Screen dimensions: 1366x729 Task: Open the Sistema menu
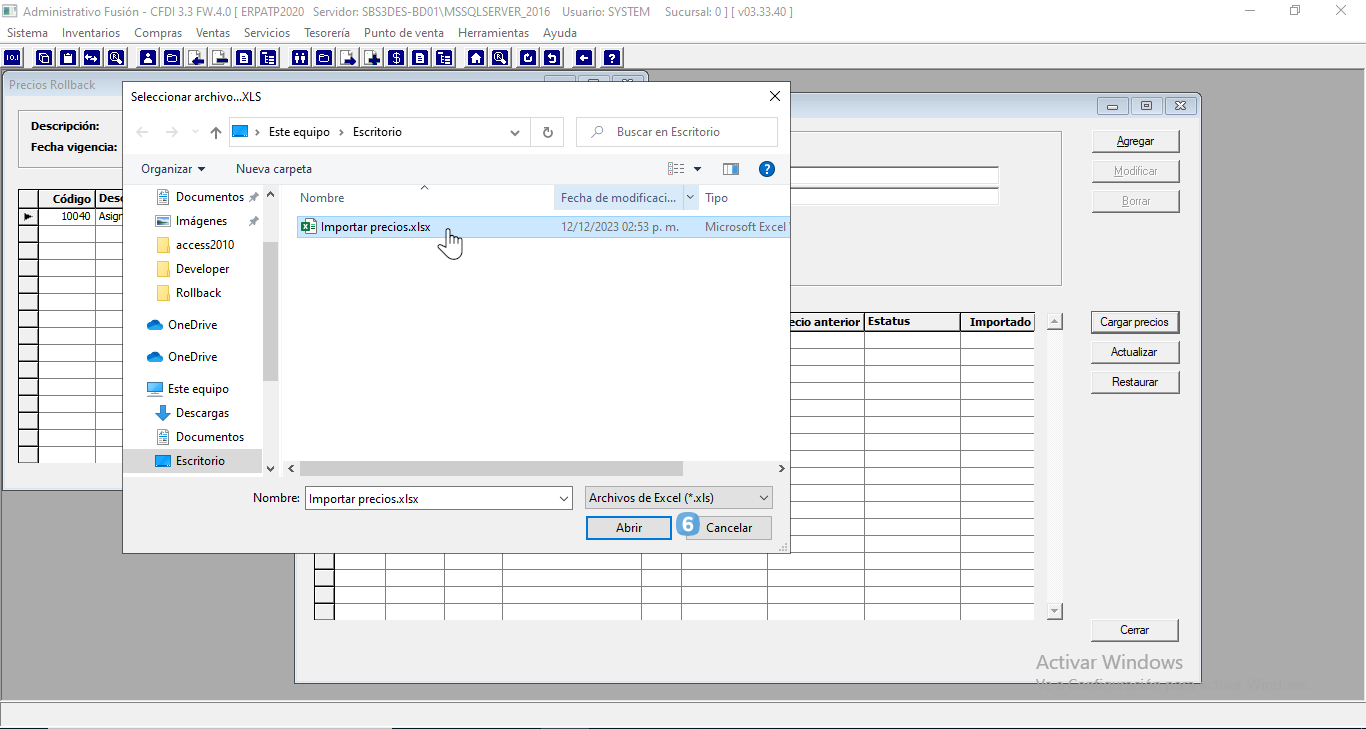coord(27,33)
